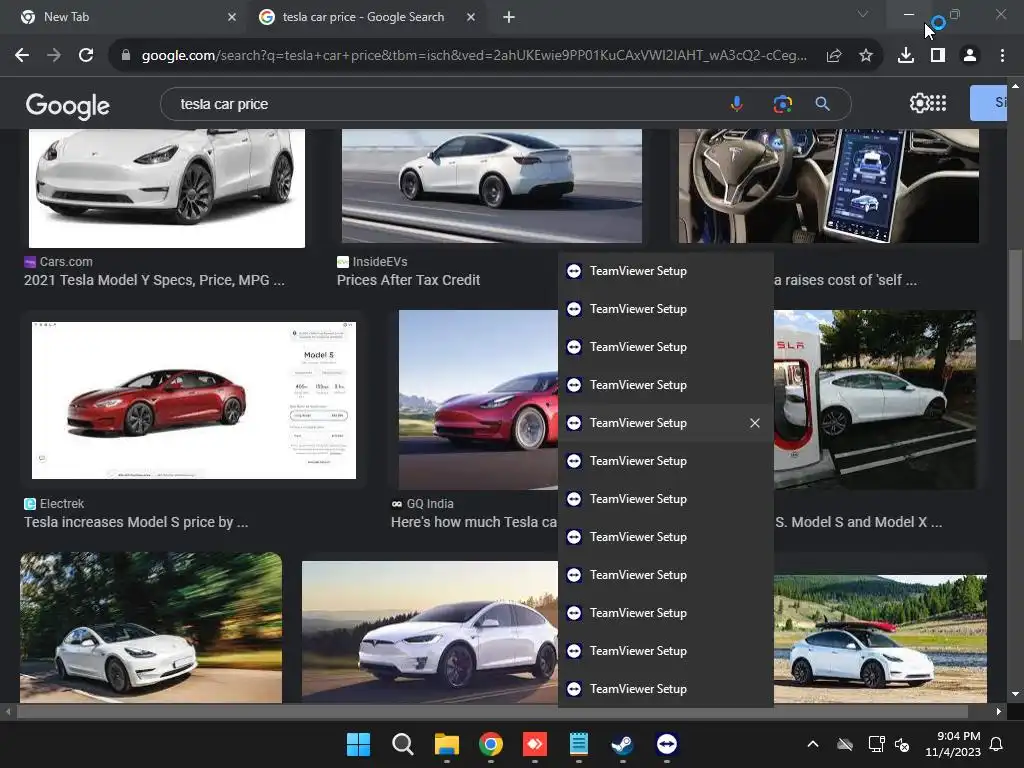
Task: Open the Notepad taskbar app
Action: 579,744
